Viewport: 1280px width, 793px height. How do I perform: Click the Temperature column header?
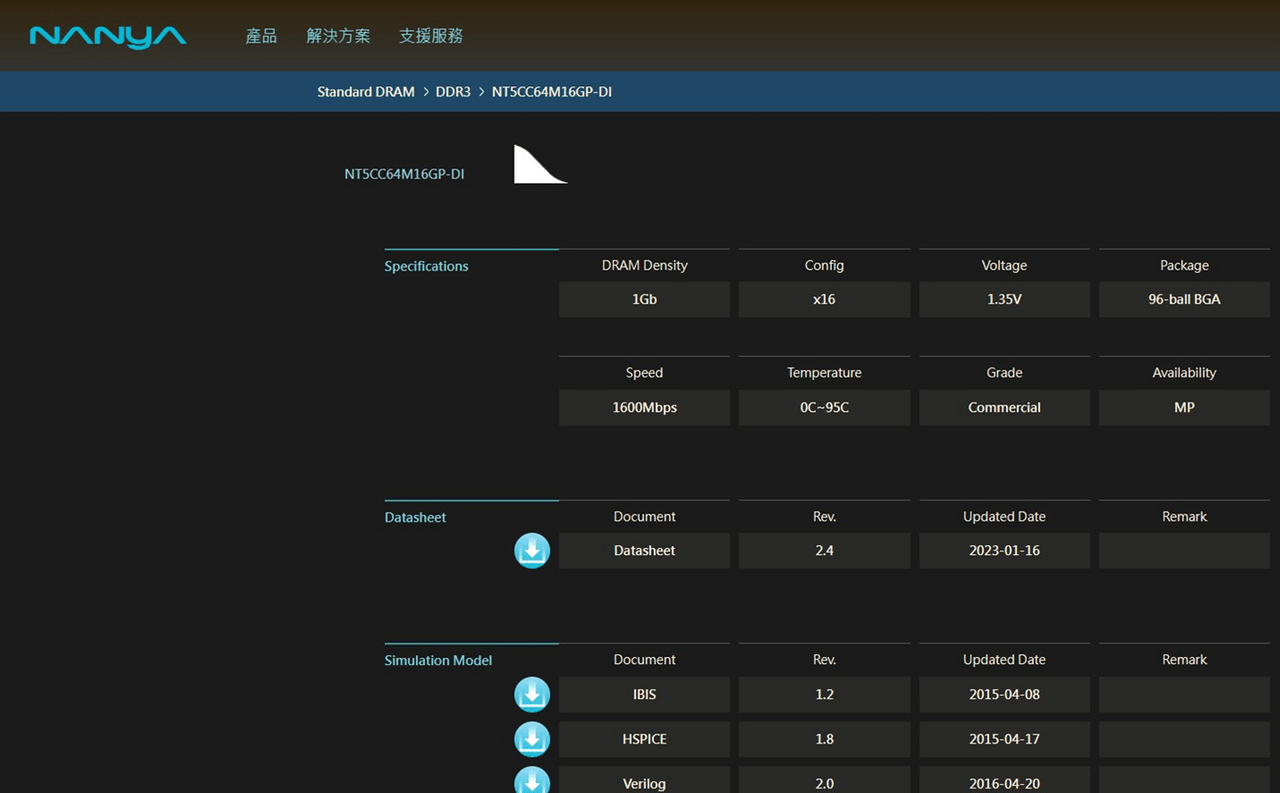coord(824,373)
